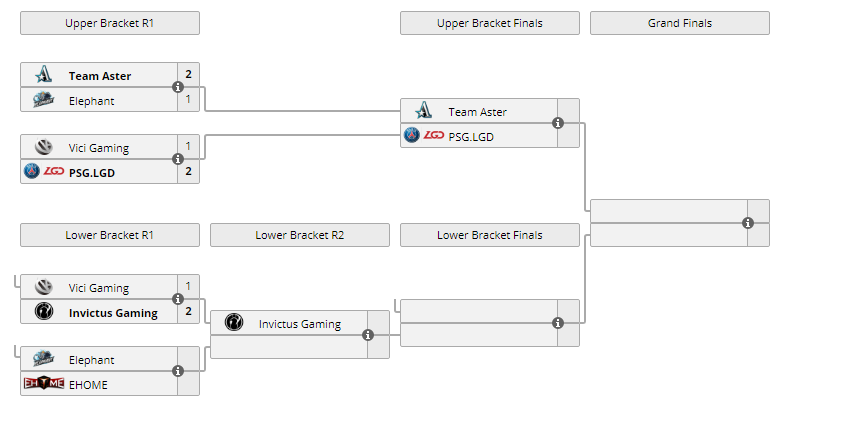This screenshot has height=423, width=854.
Task: Open info icon for Lower Bracket Finals match
Action: tap(558, 323)
